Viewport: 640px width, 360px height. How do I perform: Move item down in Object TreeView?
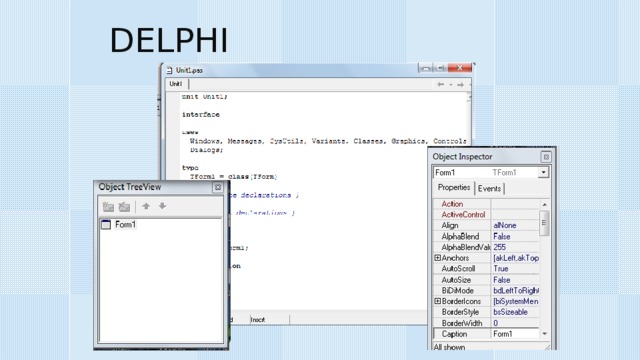pyautogui.click(x=162, y=206)
